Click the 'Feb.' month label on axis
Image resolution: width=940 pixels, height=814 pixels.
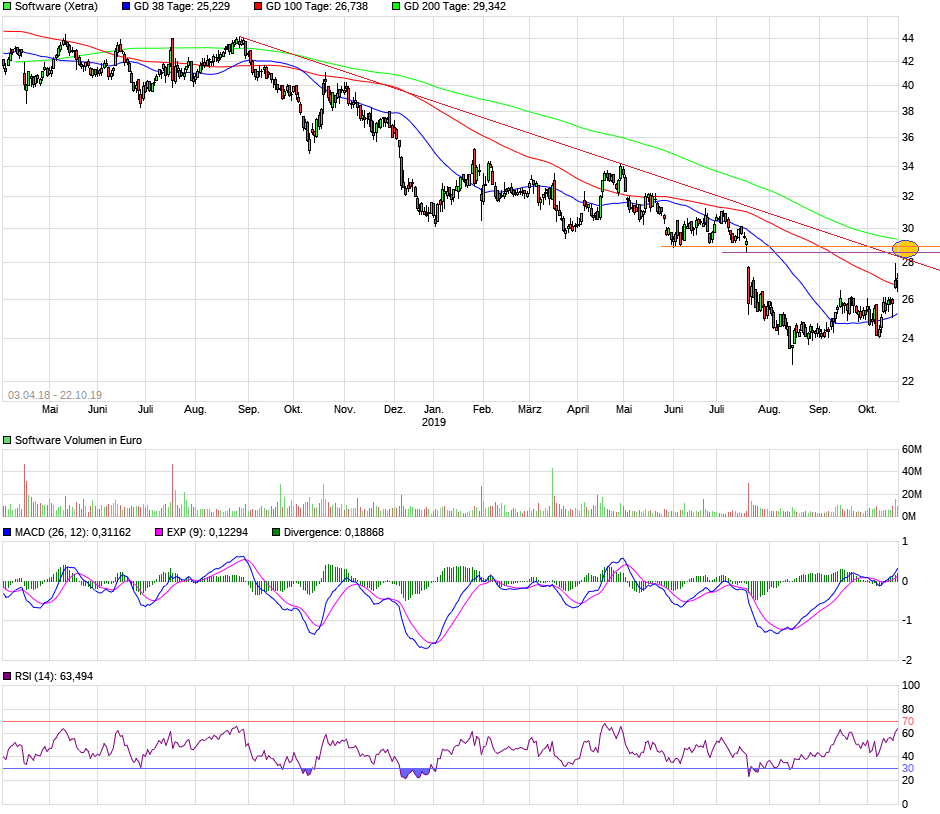tap(483, 409)
